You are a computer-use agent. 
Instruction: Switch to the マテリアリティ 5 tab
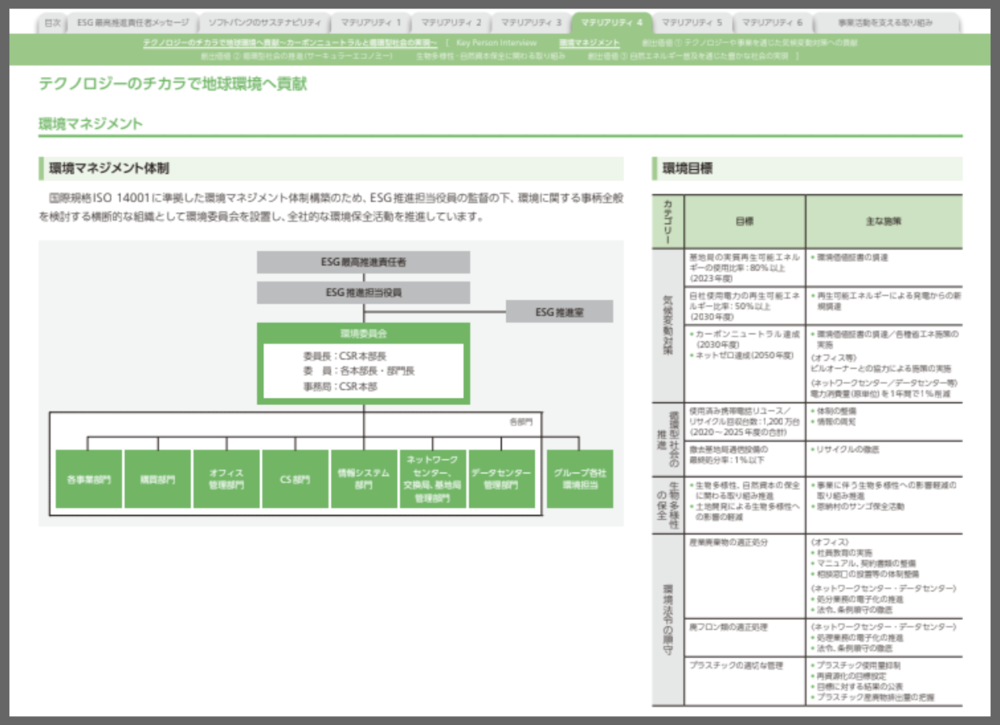pyautogui.click(x=691, y=22)
